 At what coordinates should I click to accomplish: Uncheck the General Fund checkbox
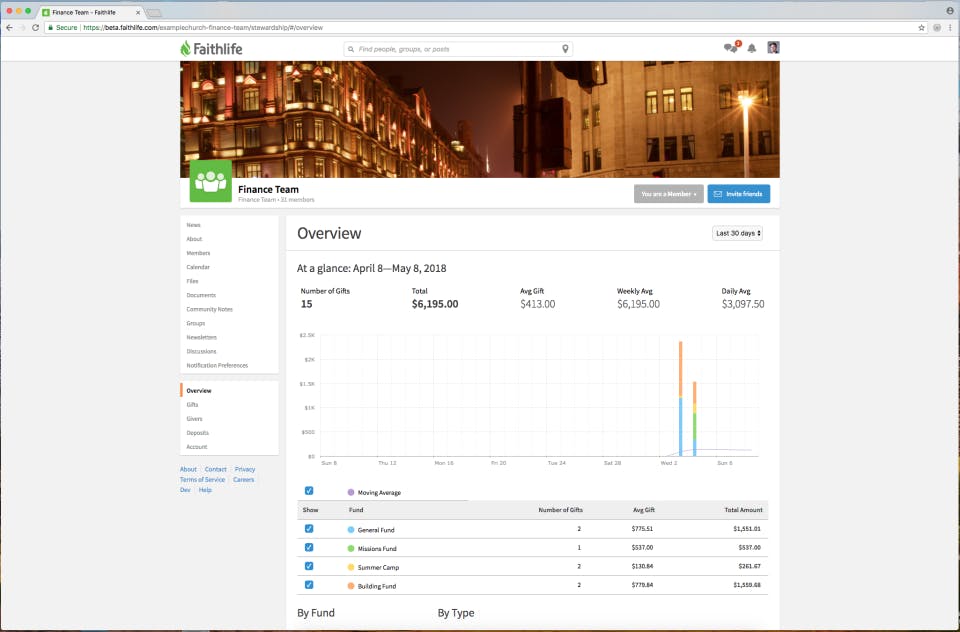(x=309, y=529)
